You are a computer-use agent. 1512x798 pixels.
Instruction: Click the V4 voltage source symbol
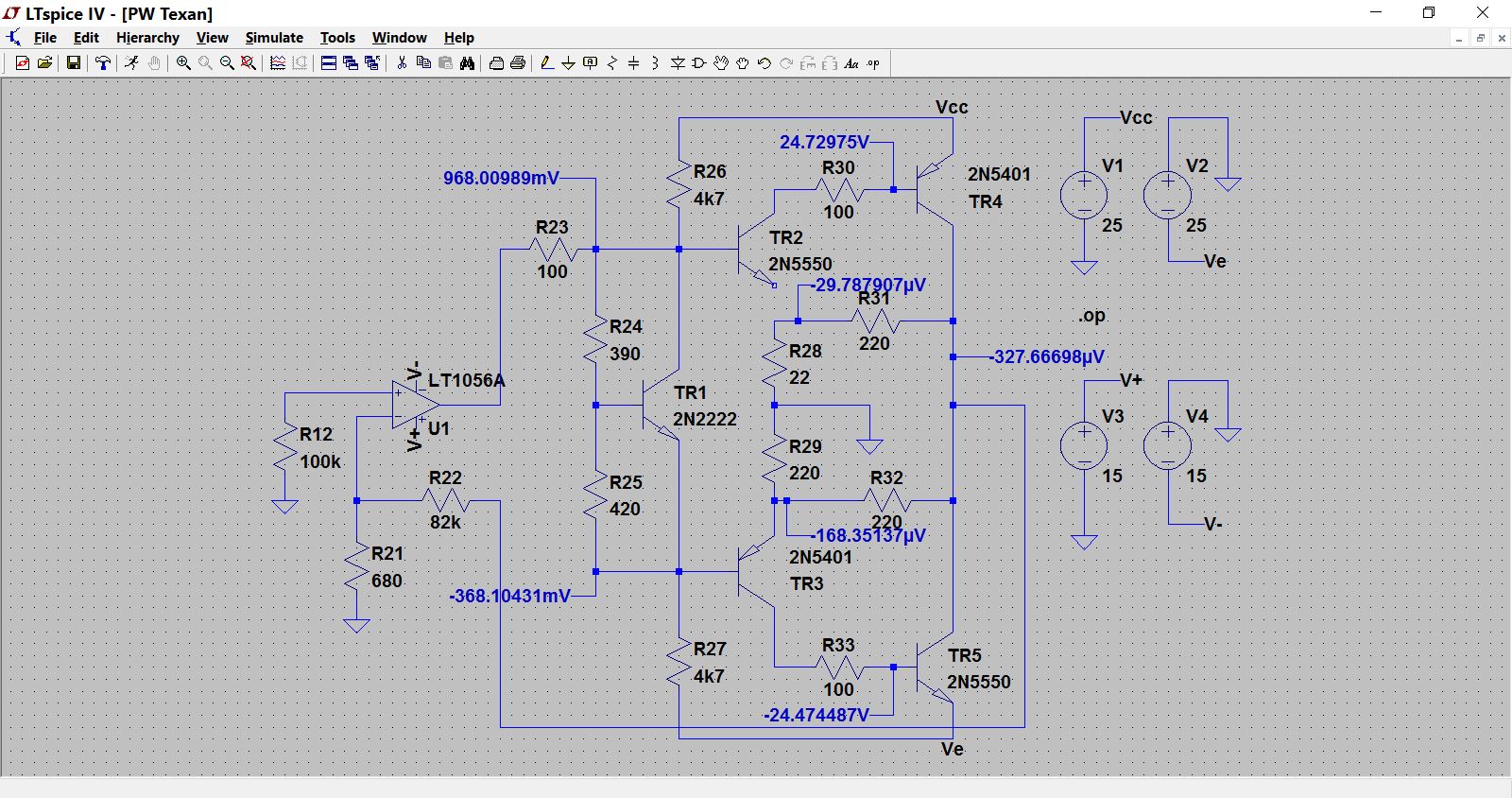click(1168, 446)
